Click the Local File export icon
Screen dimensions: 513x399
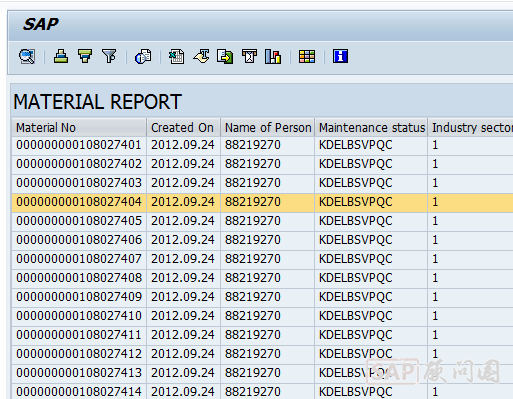coord(225,56)
